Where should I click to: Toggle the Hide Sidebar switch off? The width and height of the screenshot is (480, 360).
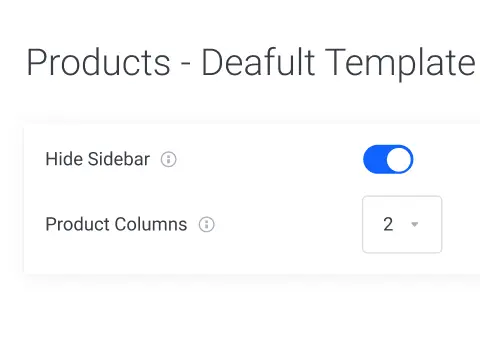tap(388, 159)
